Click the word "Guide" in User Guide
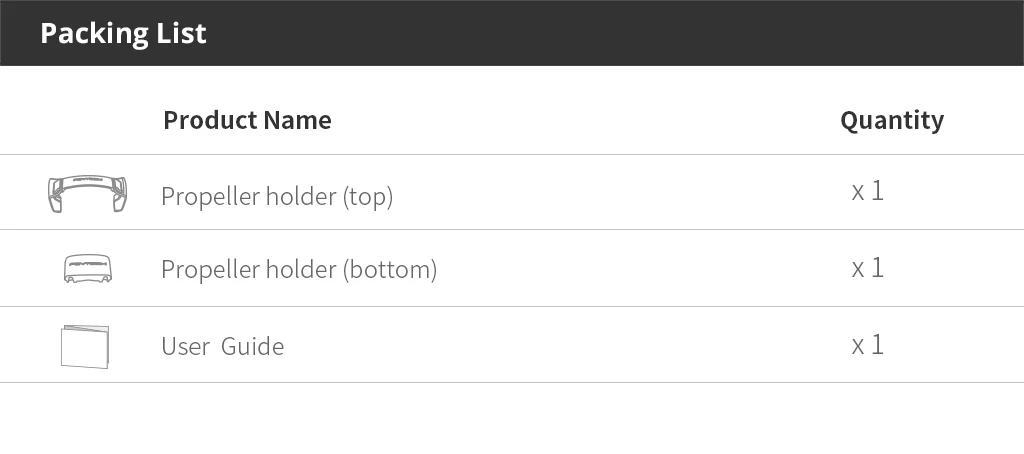1024x454 pixels. 252,346
